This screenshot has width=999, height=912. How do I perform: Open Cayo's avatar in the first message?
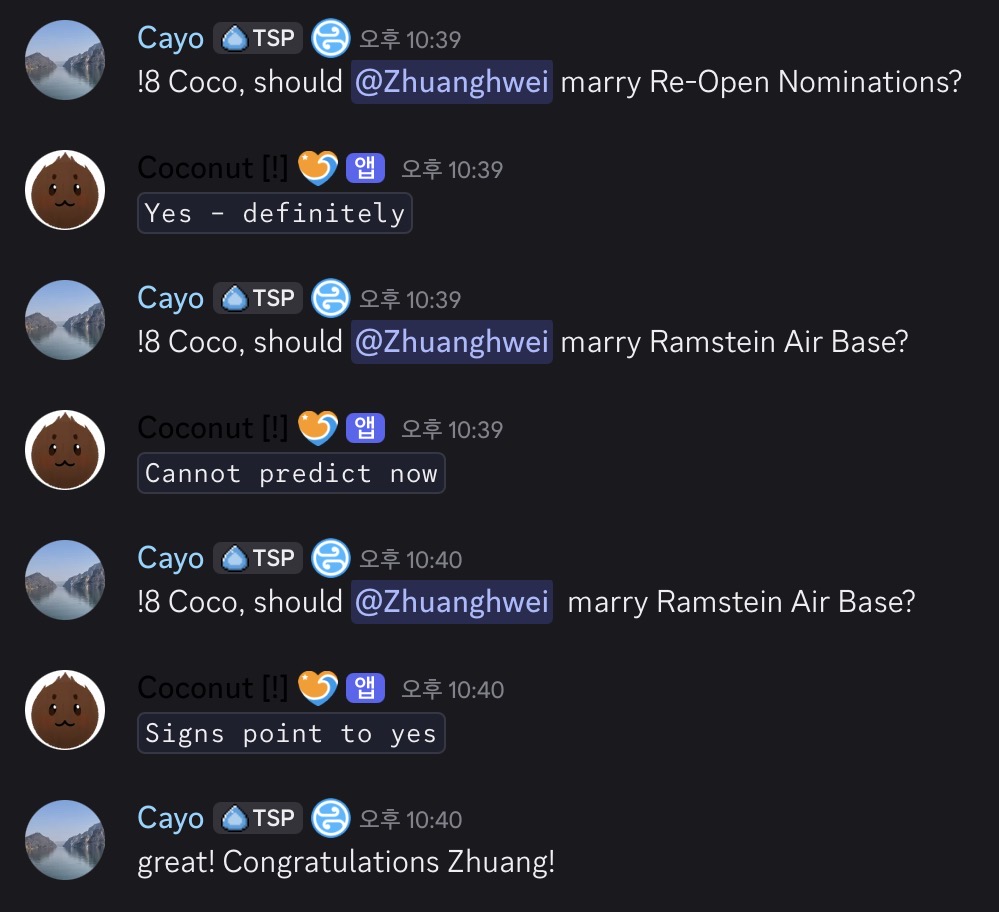(x=65, y=60)
